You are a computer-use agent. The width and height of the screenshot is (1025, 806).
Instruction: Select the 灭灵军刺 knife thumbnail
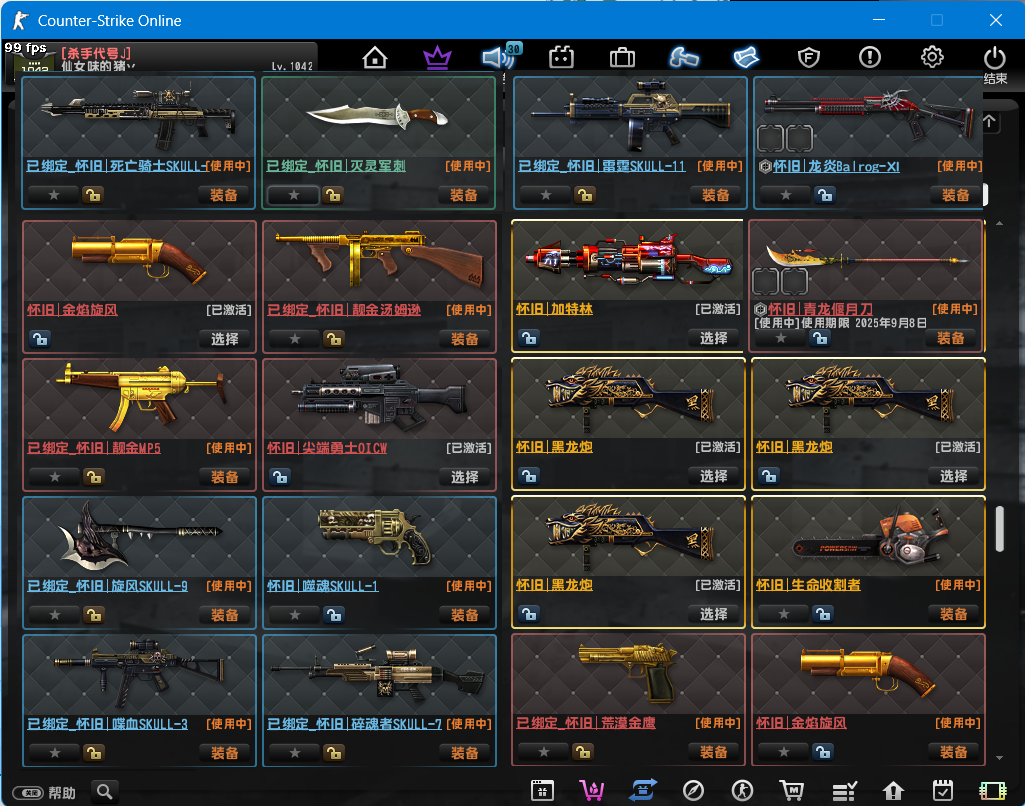point(378,117)
